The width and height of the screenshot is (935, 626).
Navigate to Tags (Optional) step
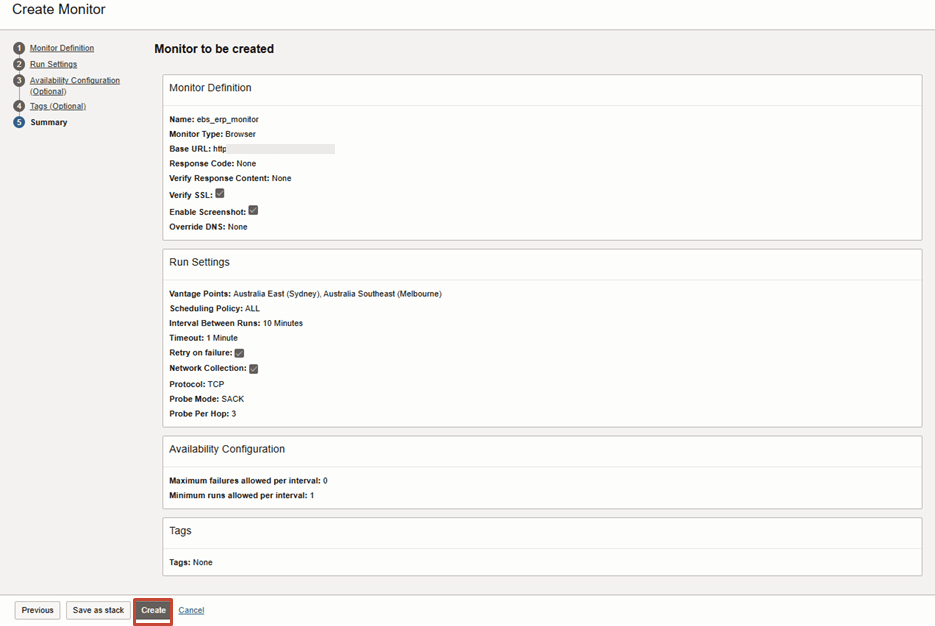pos(58,106)
